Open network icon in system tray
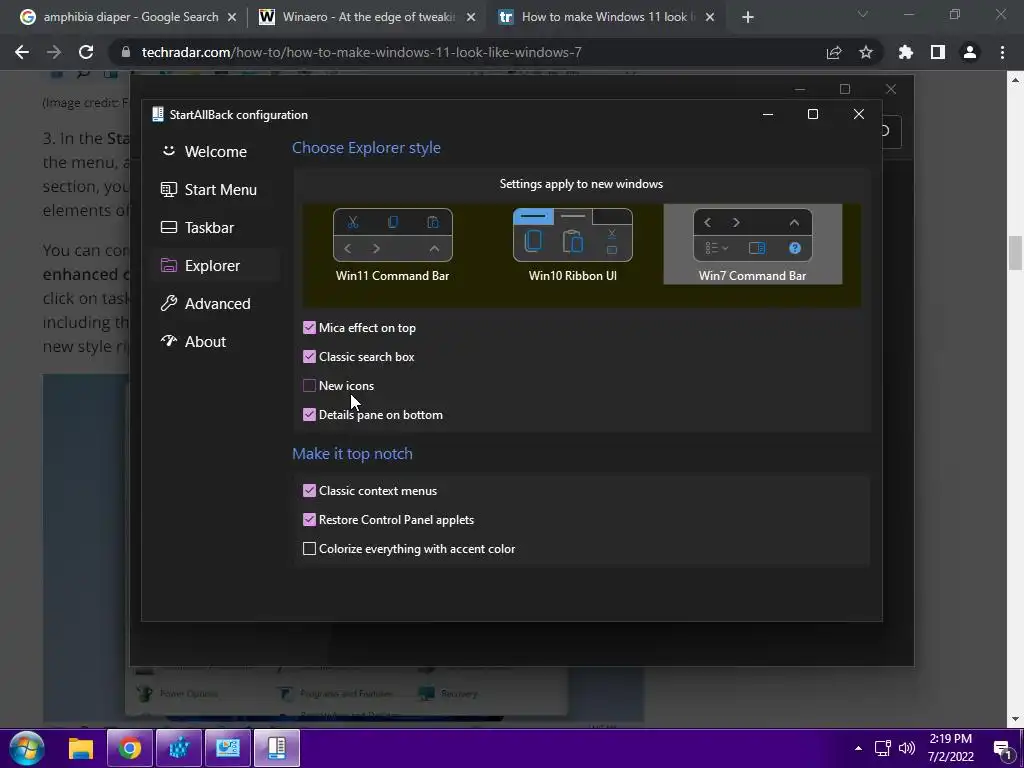The width and height of the screenshot is (1024, 768). [883, 748]
